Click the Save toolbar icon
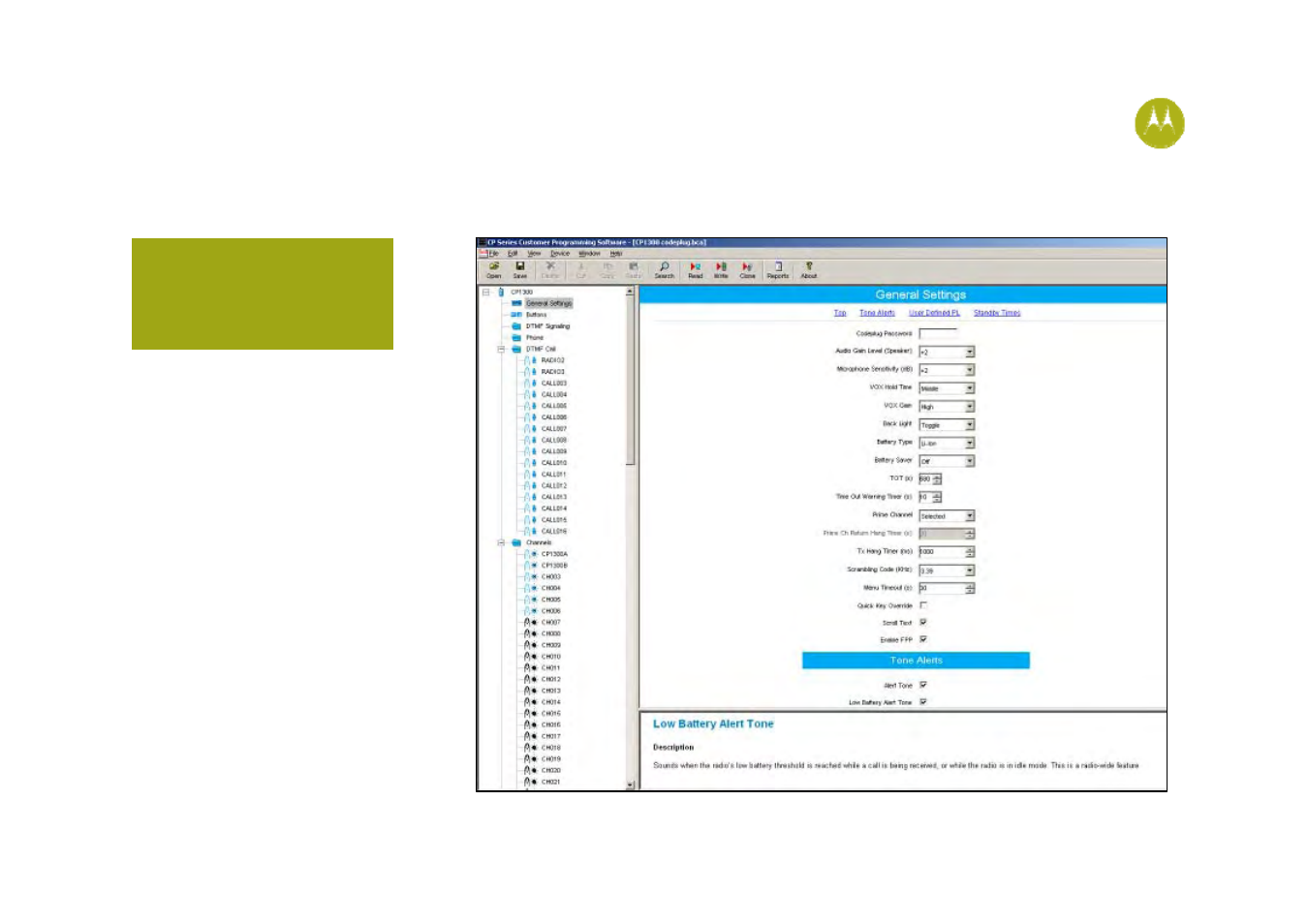Screen dimensions: 1308x924 coord(520,269)
